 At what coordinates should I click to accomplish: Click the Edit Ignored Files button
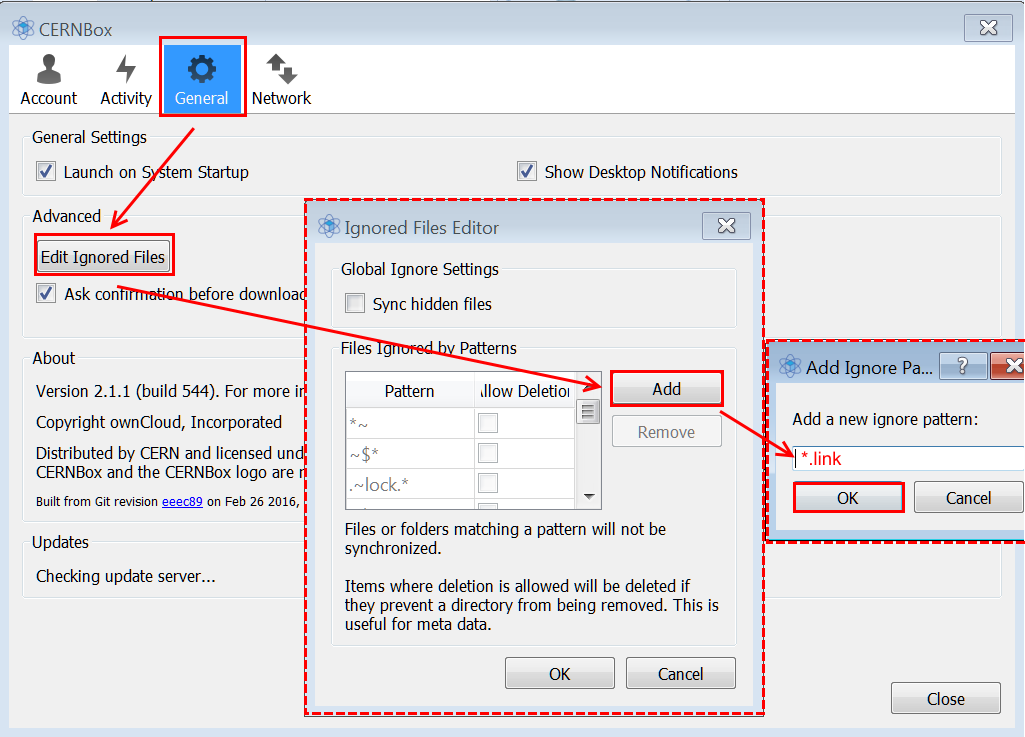pyautogui.click(x=103, y=257)
